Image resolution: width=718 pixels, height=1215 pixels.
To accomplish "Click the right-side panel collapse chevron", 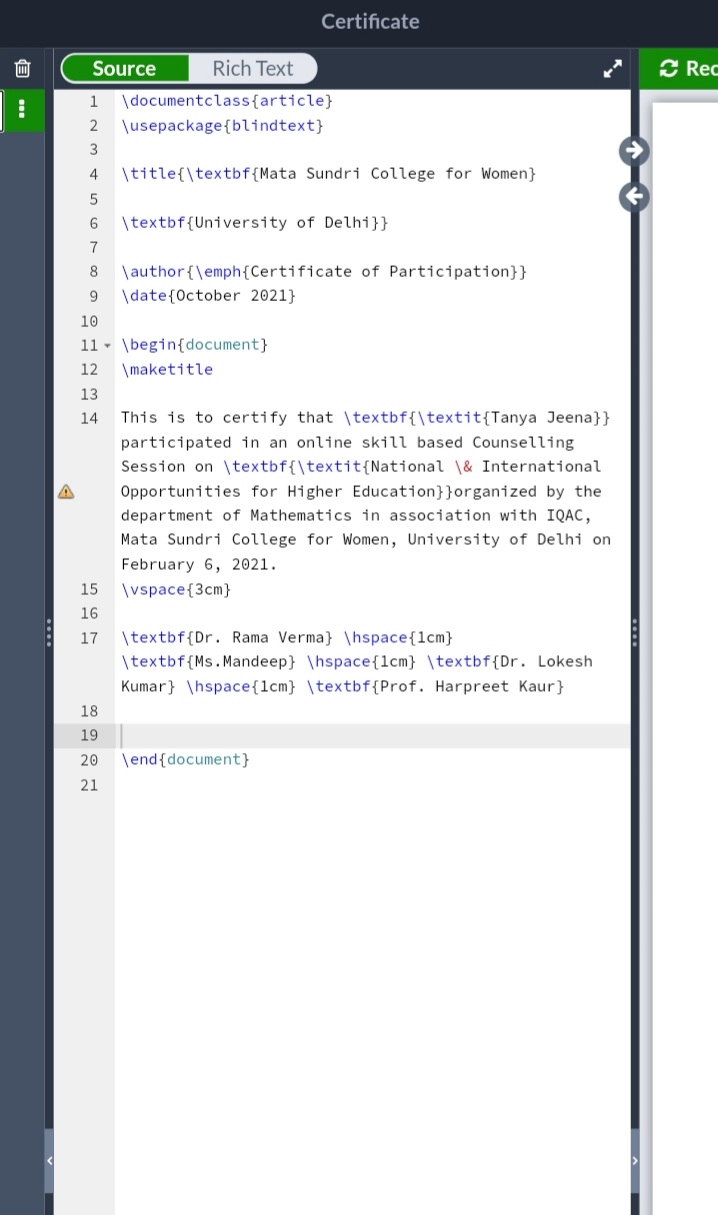I will pyautogui.click(x=634, y=1160).
